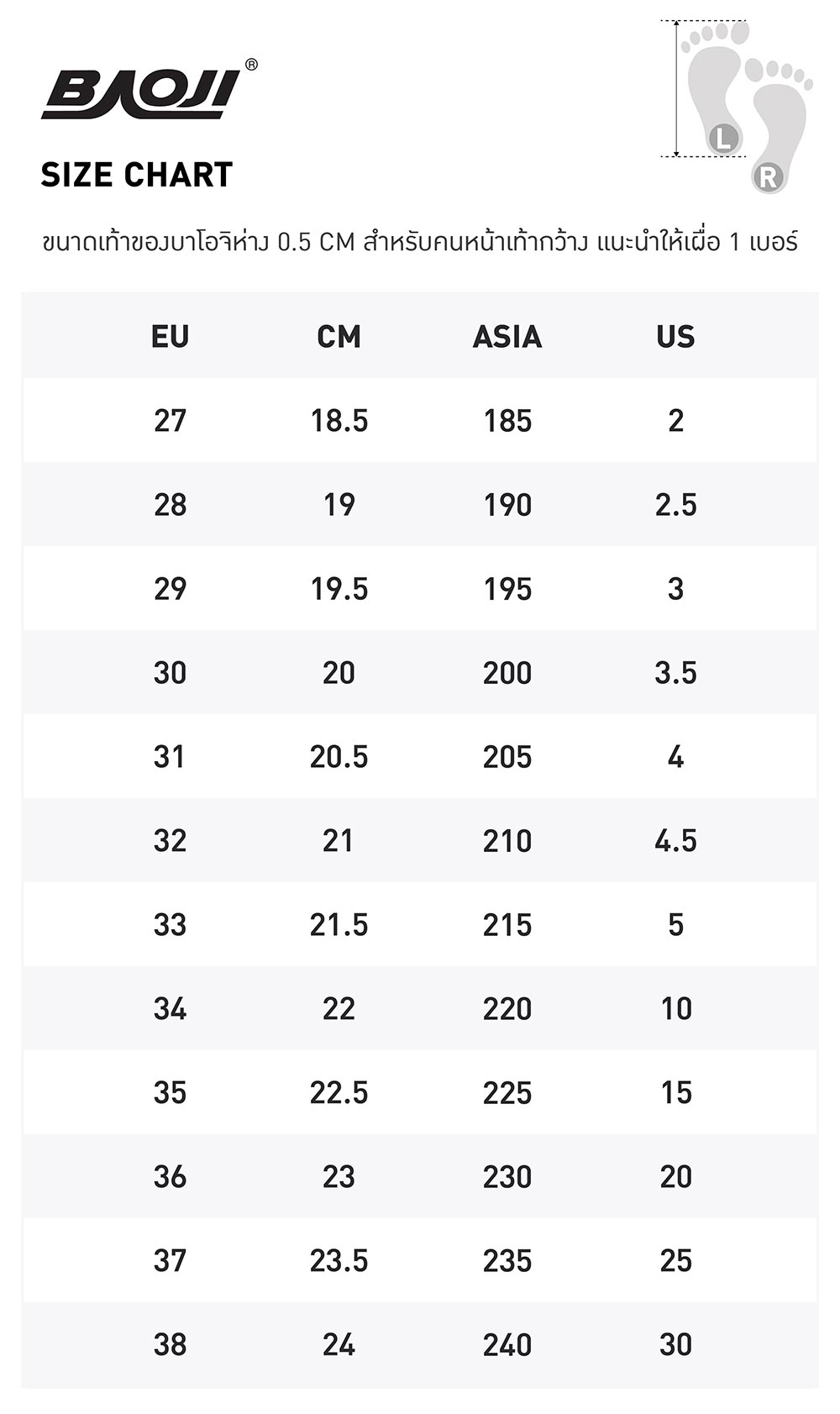This screenshot has height=1414, width=840.
Task: Click EU size 38 cell
Action: coord(170,1344)
